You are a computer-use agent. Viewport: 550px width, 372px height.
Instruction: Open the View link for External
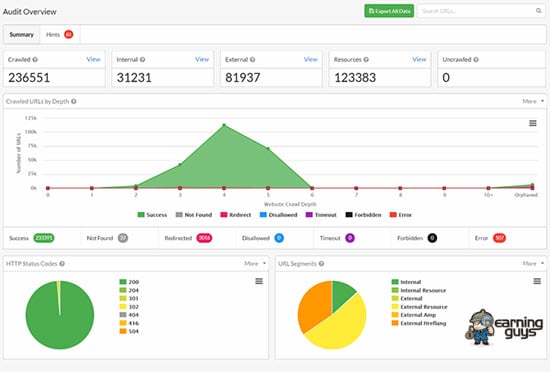(x=310, y=59)
